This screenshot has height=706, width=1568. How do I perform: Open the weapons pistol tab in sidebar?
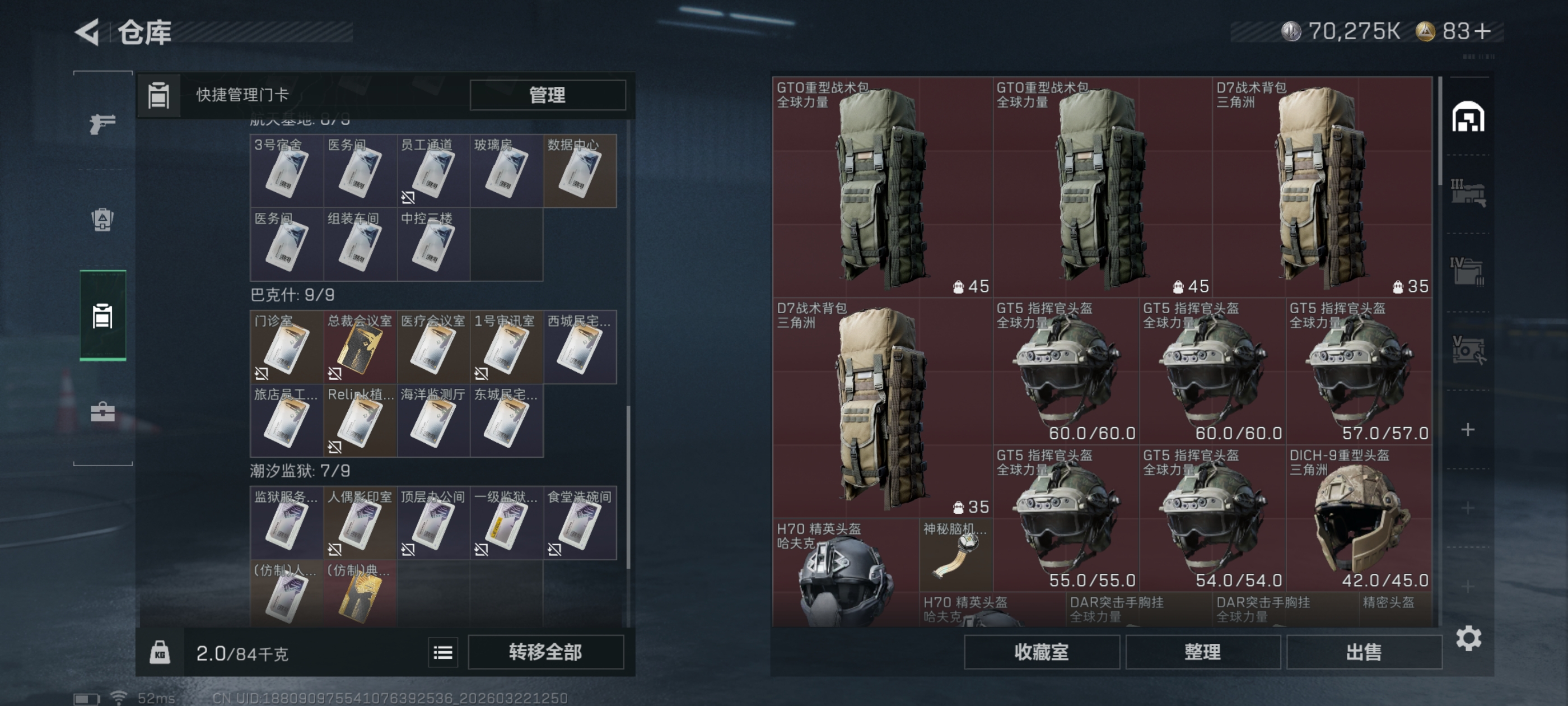102,124
